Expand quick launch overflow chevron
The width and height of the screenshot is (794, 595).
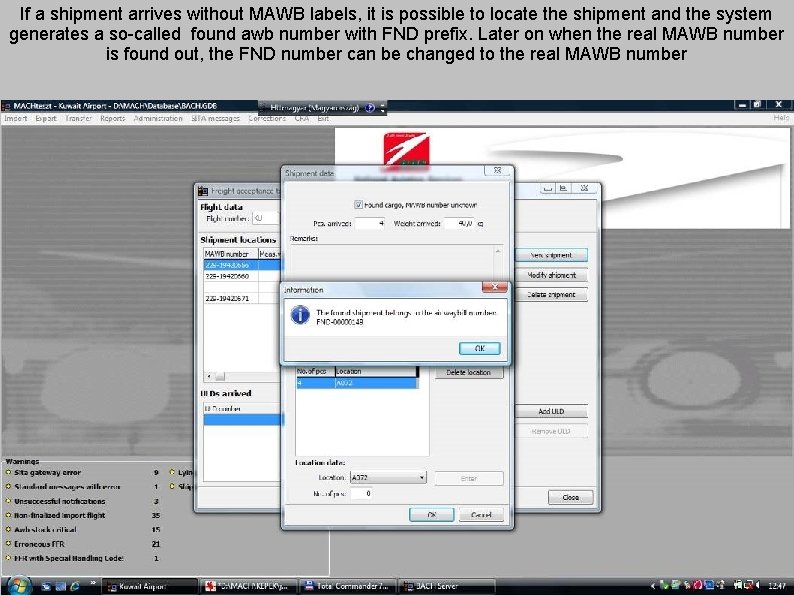(93, 584)
